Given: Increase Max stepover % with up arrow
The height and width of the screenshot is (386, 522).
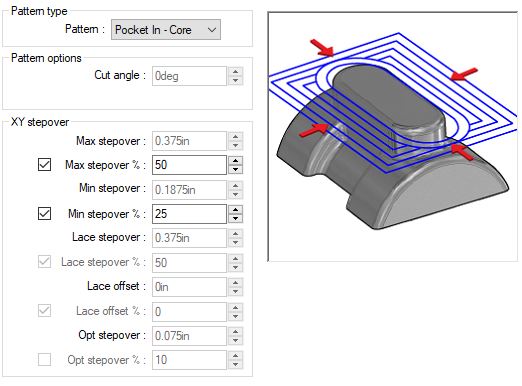Looking at the screenshot, I should (236, 160).
